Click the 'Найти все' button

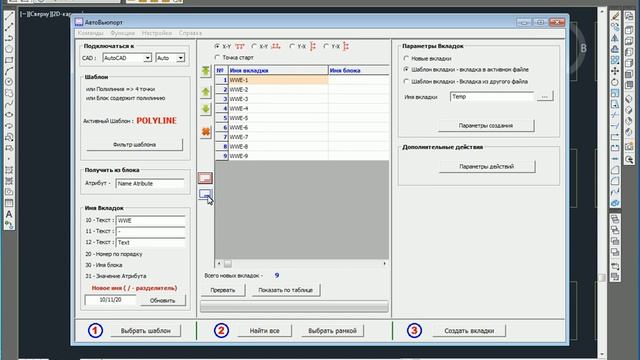tap(264, 331)
